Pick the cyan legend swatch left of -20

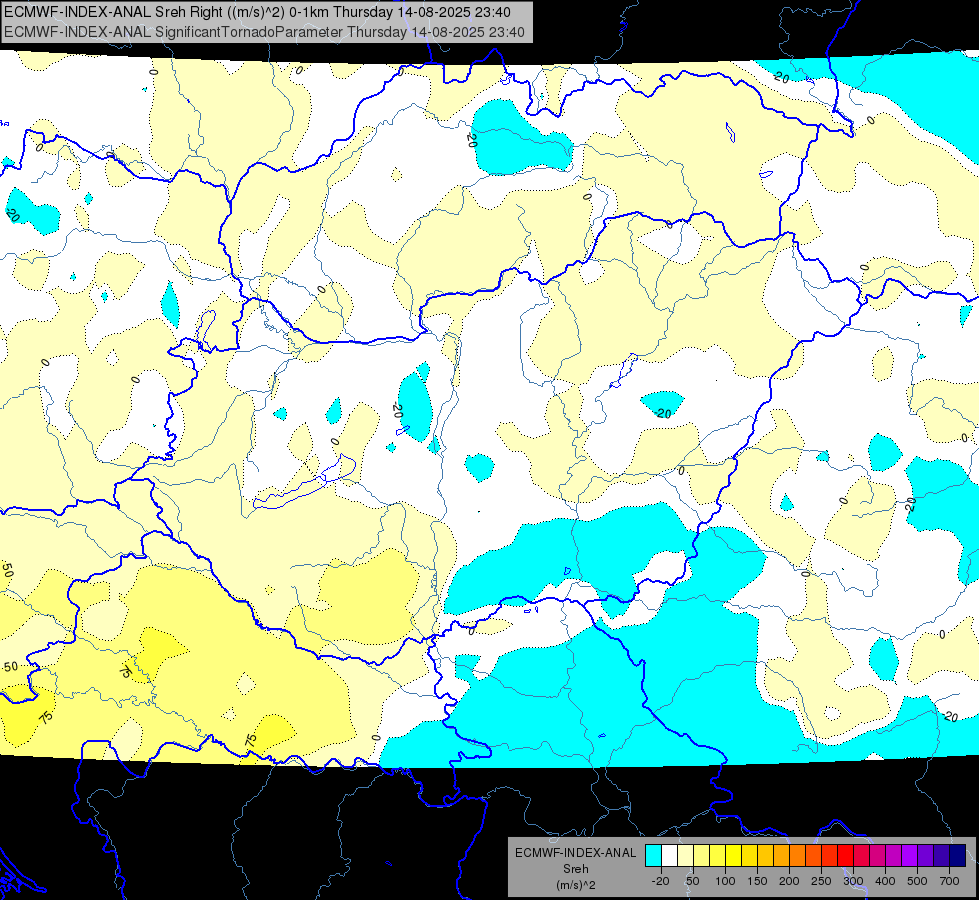[x=654, y=855]
